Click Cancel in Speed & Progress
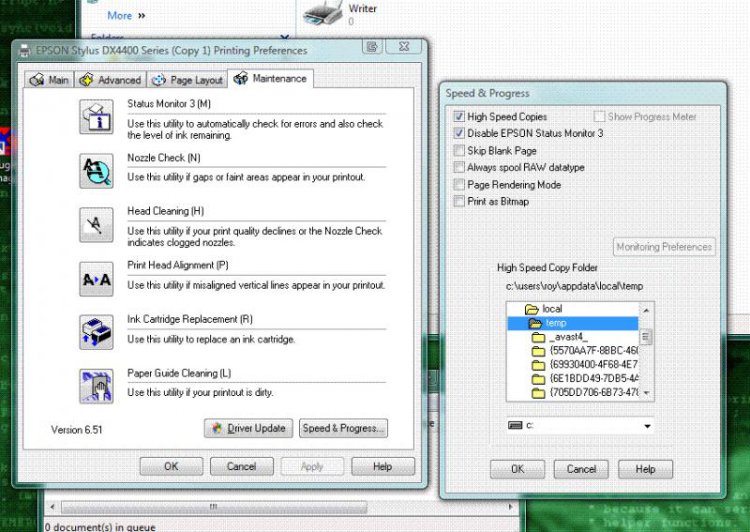 581,469
